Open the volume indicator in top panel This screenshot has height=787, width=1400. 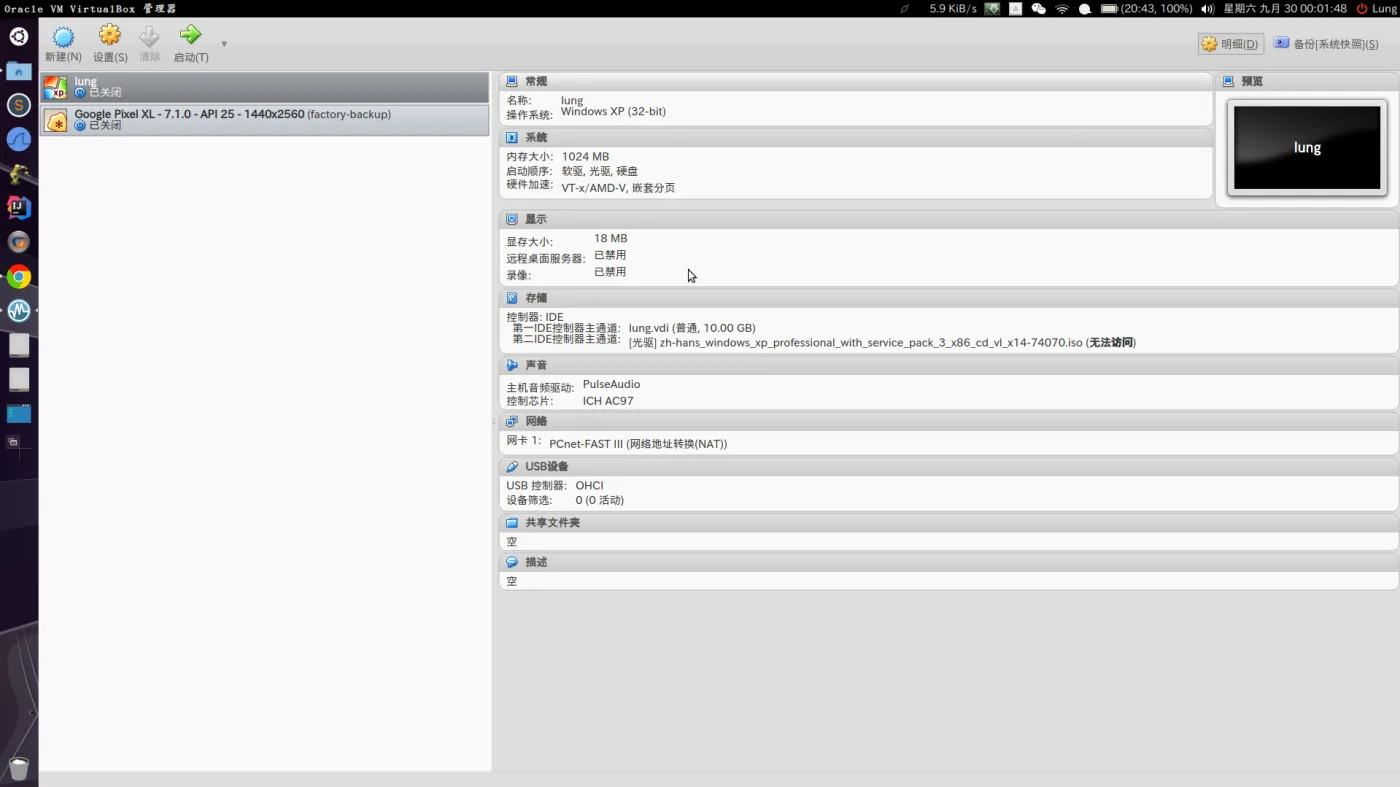[x=1207, y=9]
